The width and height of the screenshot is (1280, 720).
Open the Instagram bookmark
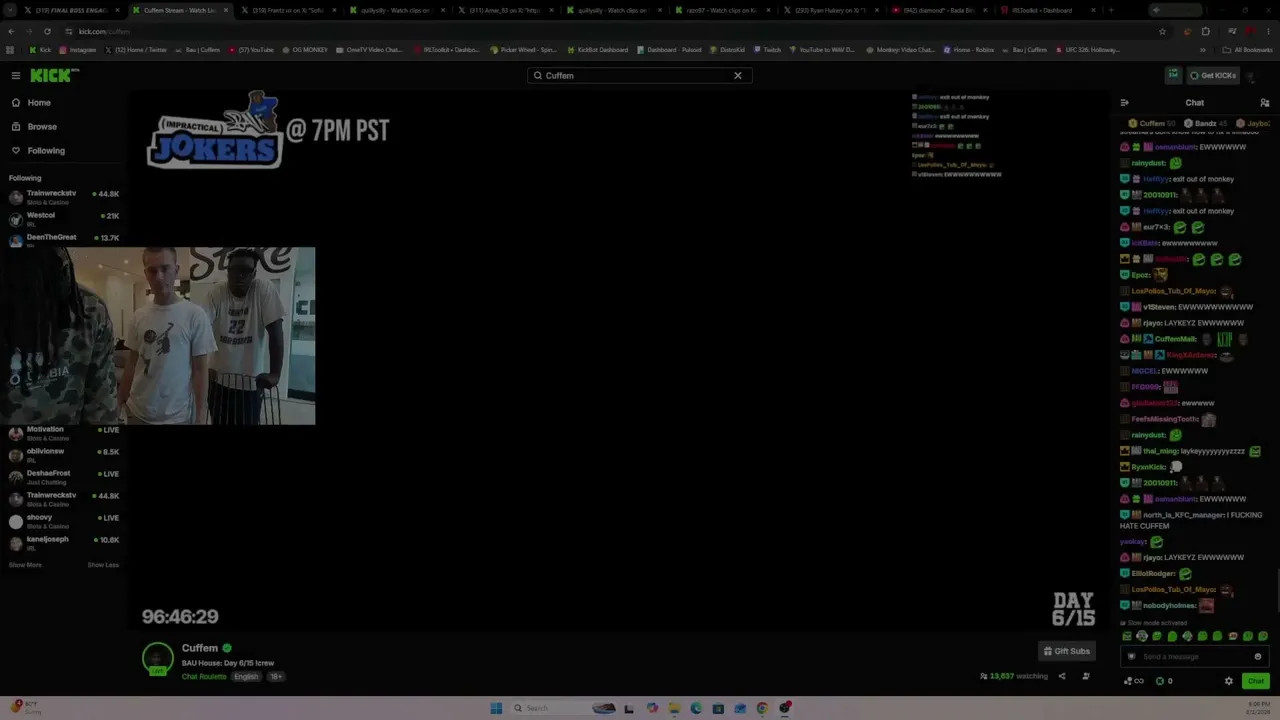coord(78,49)
